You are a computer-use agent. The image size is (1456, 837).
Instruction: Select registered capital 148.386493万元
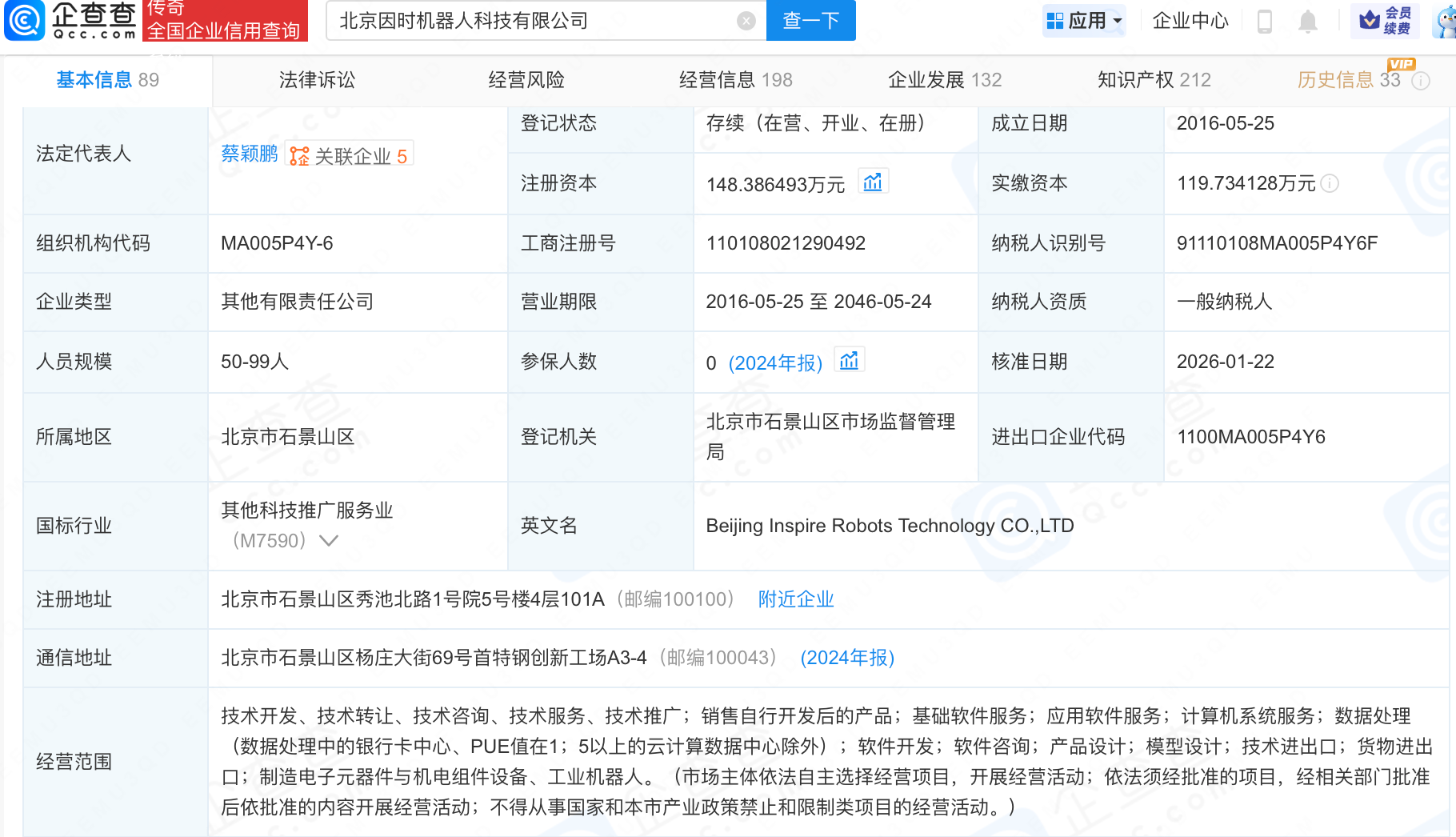[775, 185]
